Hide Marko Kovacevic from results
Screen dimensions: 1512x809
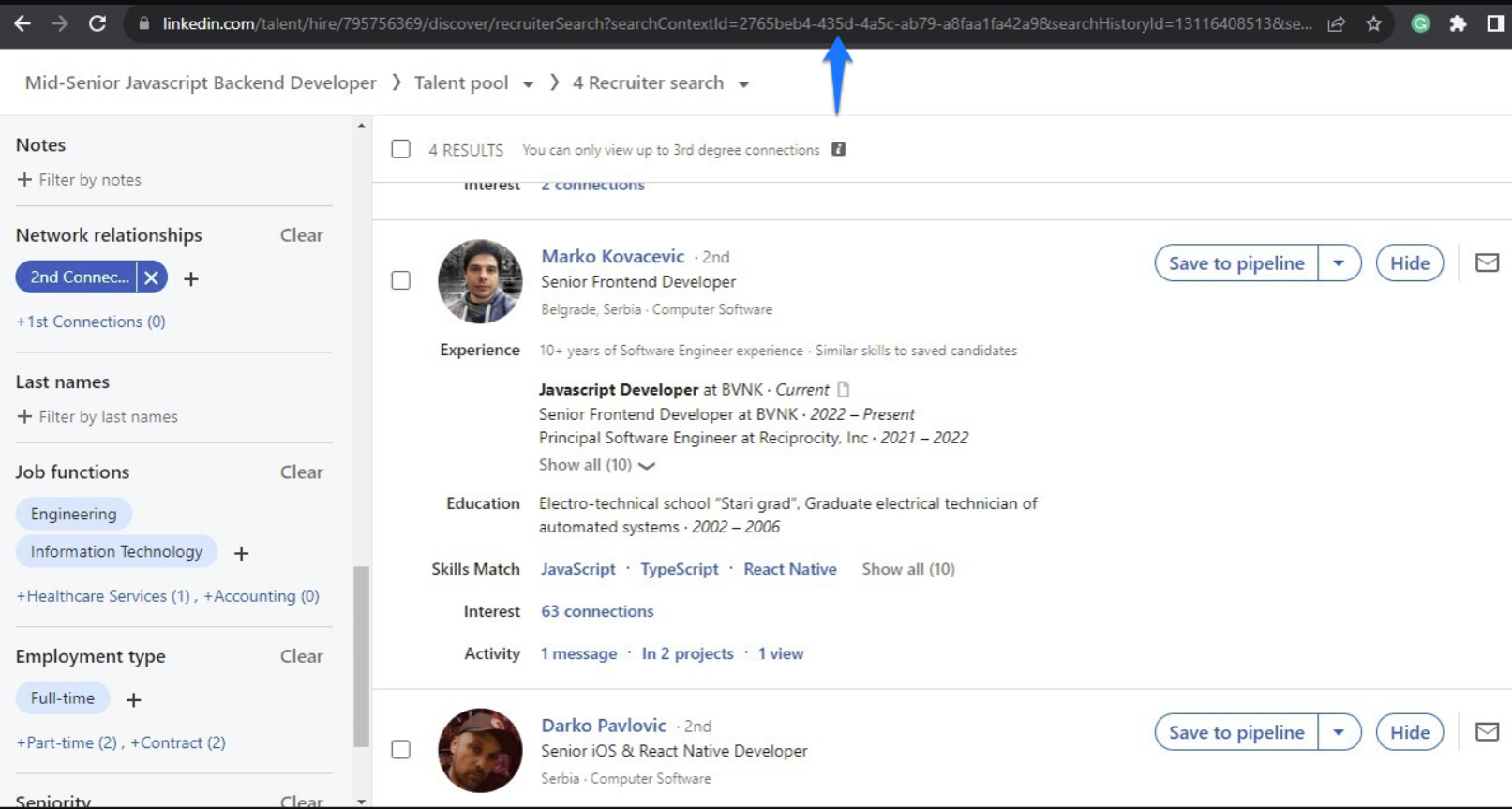pyautogui.click(x=1409, y=263)
